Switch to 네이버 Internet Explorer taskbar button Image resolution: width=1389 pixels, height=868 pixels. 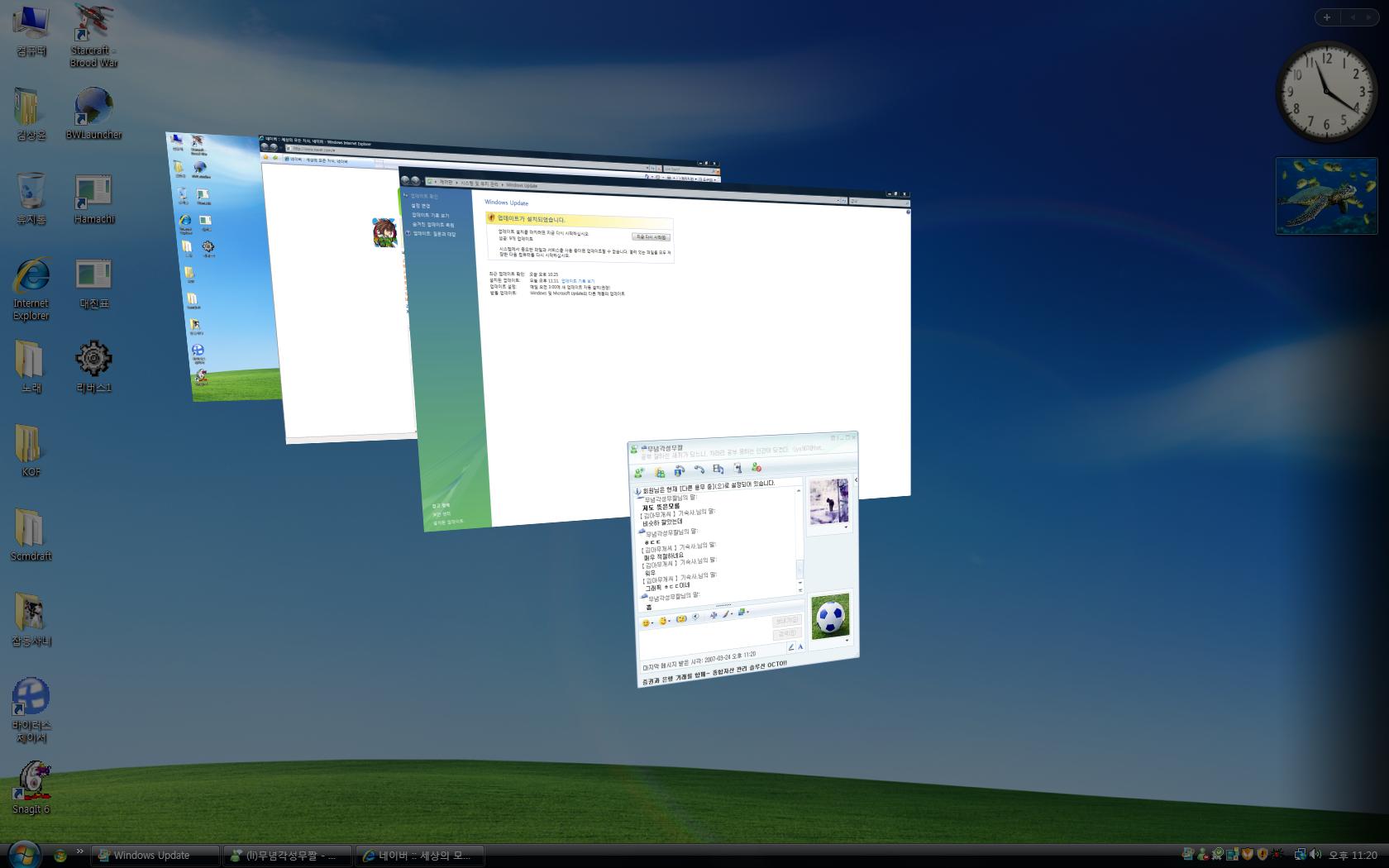click(x=420, y=856)
